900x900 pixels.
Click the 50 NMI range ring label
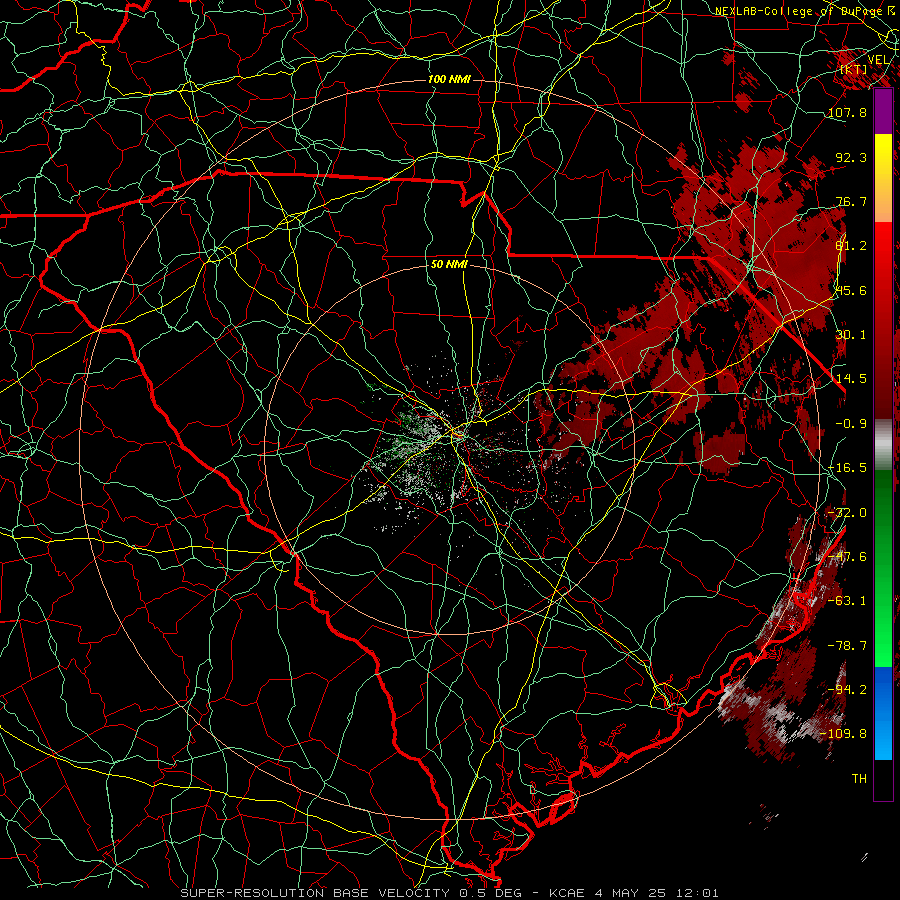[x=449, y=265]
